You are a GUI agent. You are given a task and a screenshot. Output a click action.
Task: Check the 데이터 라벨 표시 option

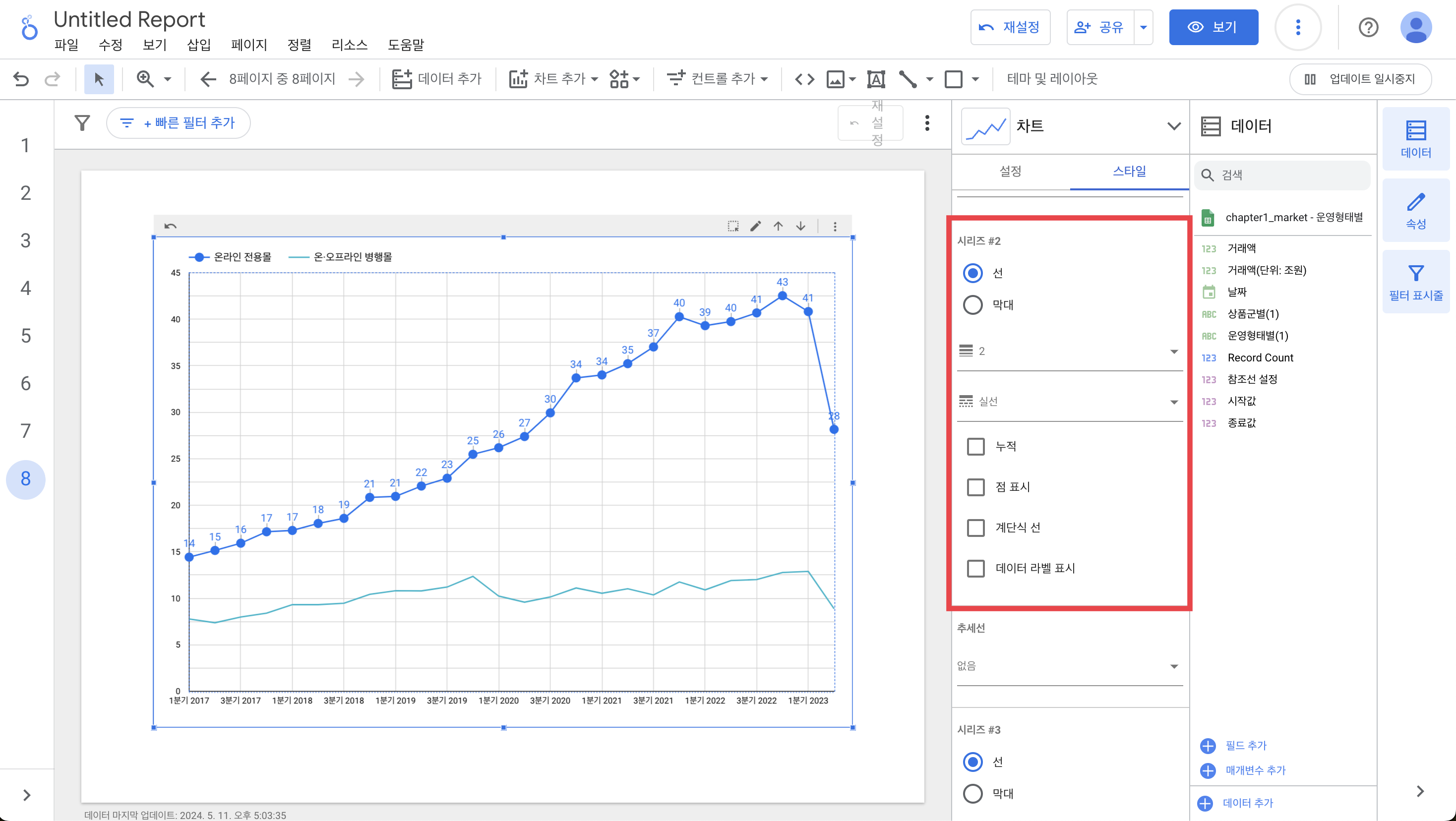pyautogui.click(x=975, y=569)
